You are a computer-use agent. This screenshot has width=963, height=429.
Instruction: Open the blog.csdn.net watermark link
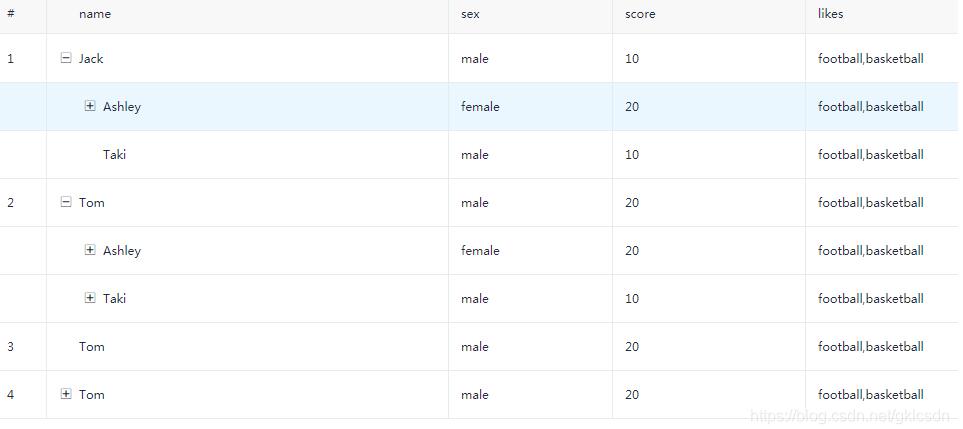(849, 416)
